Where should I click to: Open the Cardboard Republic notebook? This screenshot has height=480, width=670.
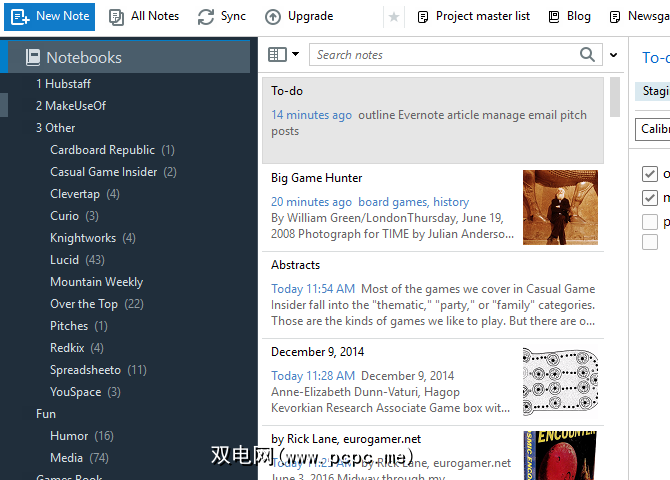point(112,150)
